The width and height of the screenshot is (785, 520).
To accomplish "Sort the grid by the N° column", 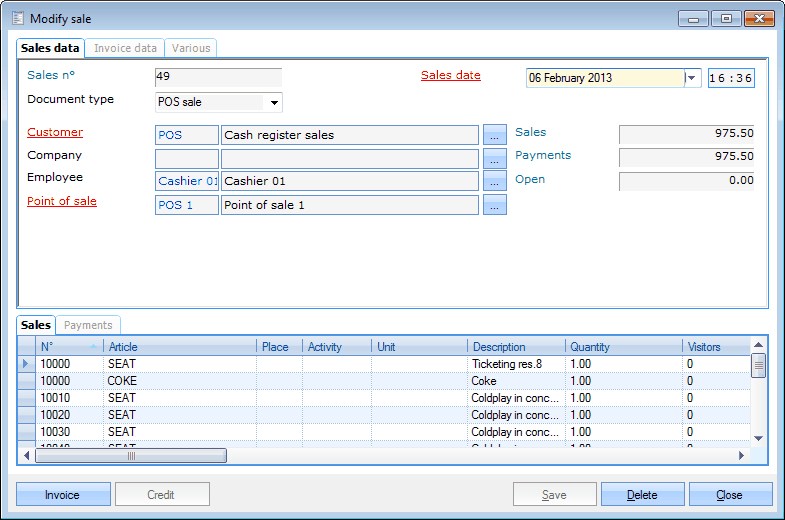I will [68, 347].
